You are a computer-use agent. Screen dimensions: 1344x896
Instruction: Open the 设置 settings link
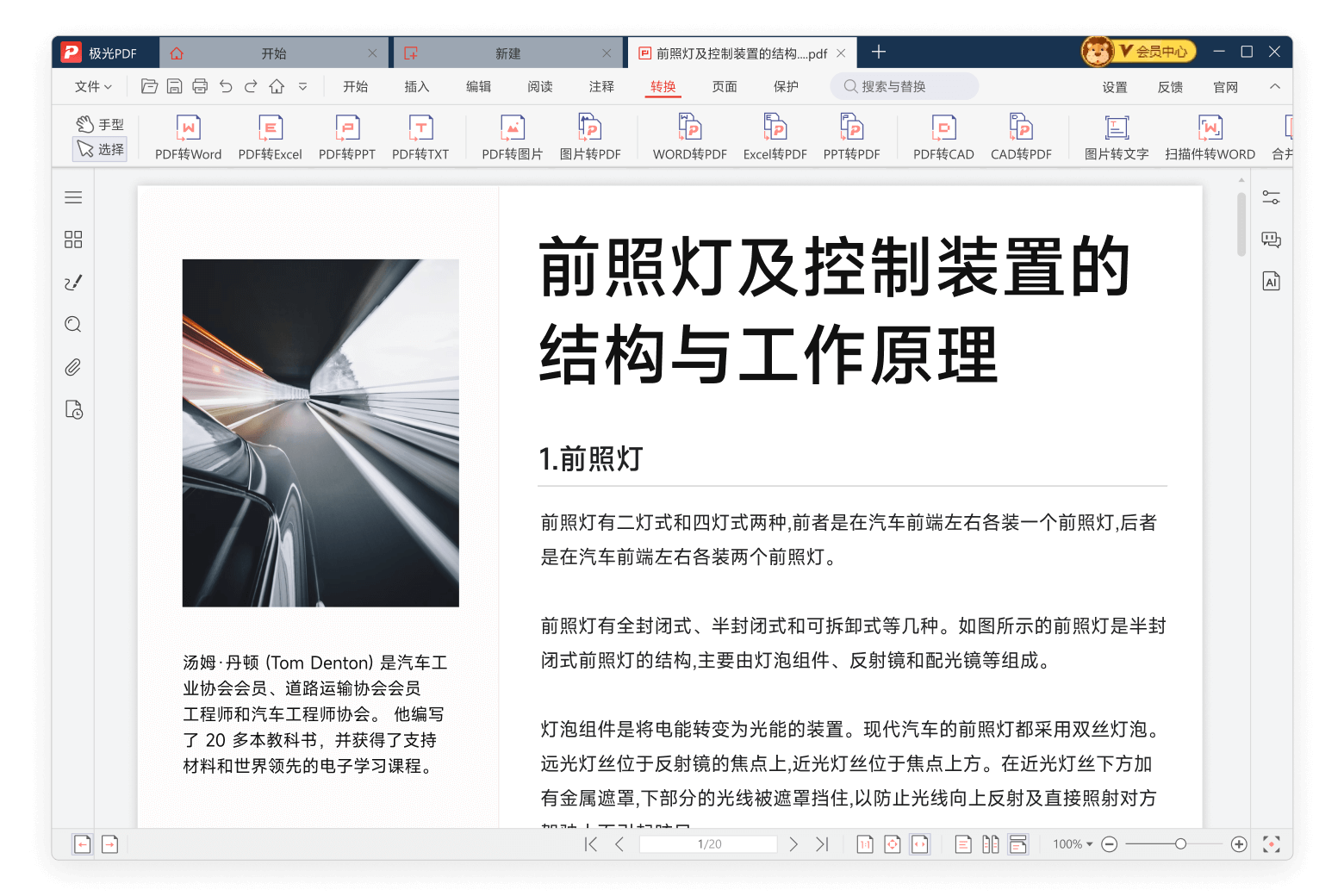(1115, 87)
